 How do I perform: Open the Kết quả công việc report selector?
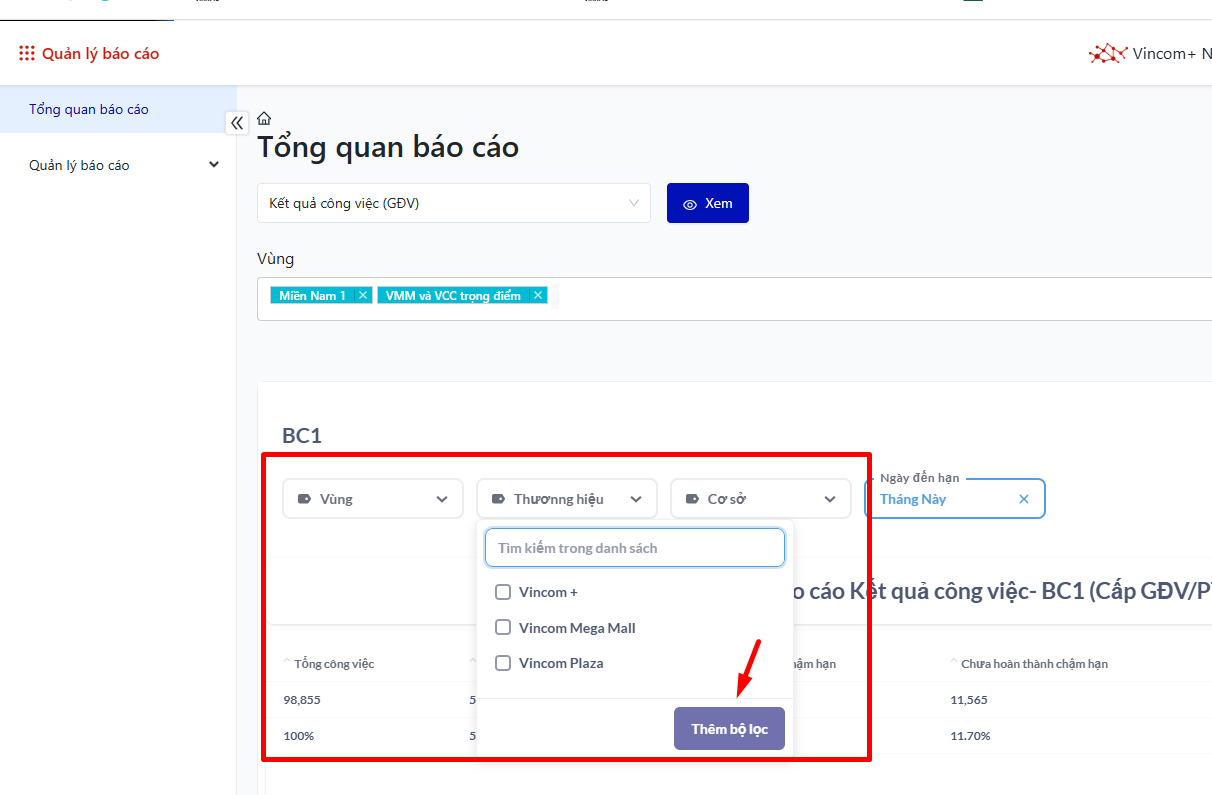(453, 203)
